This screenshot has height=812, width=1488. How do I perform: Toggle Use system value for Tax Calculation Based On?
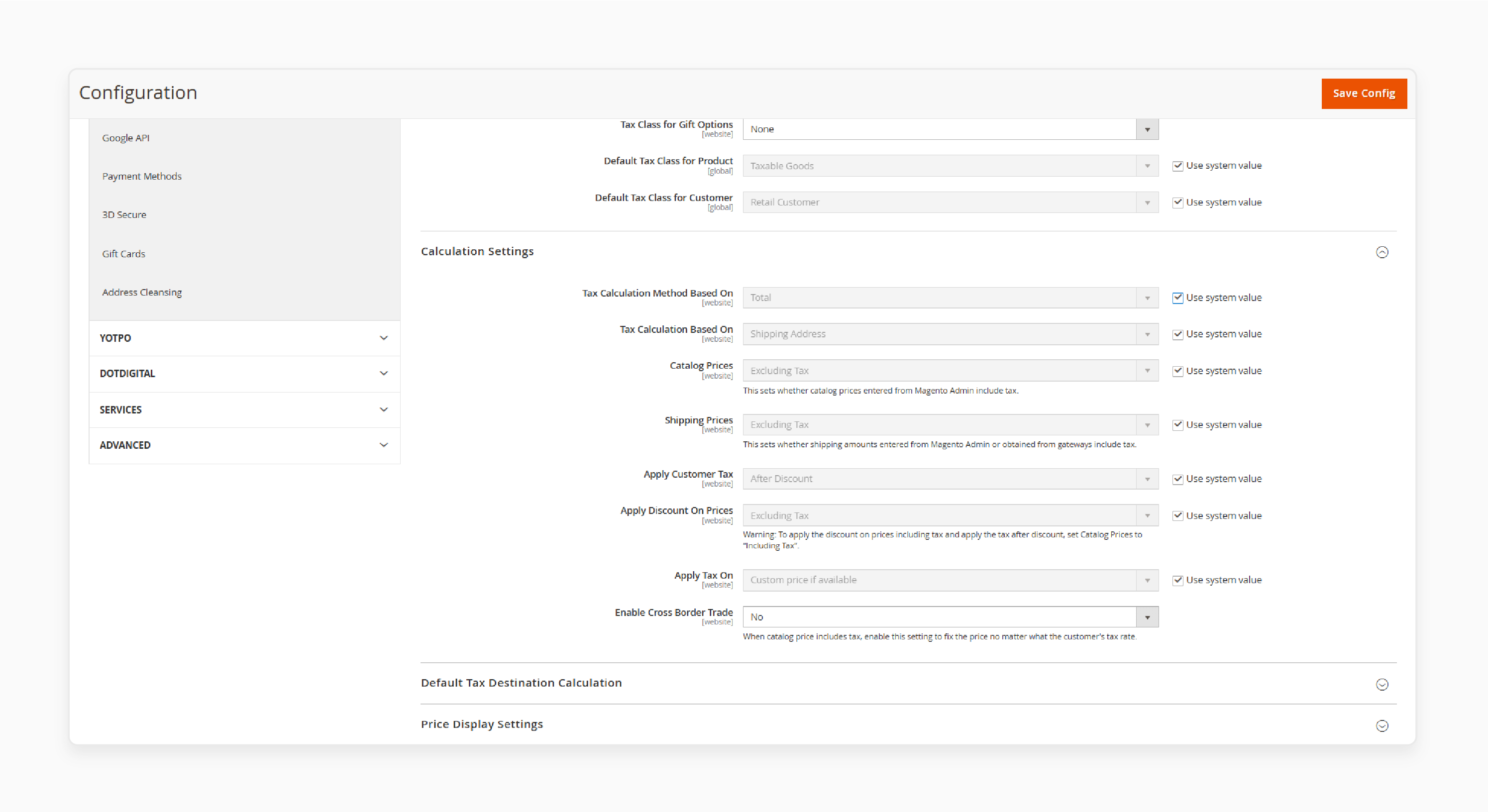(1177, 335)
